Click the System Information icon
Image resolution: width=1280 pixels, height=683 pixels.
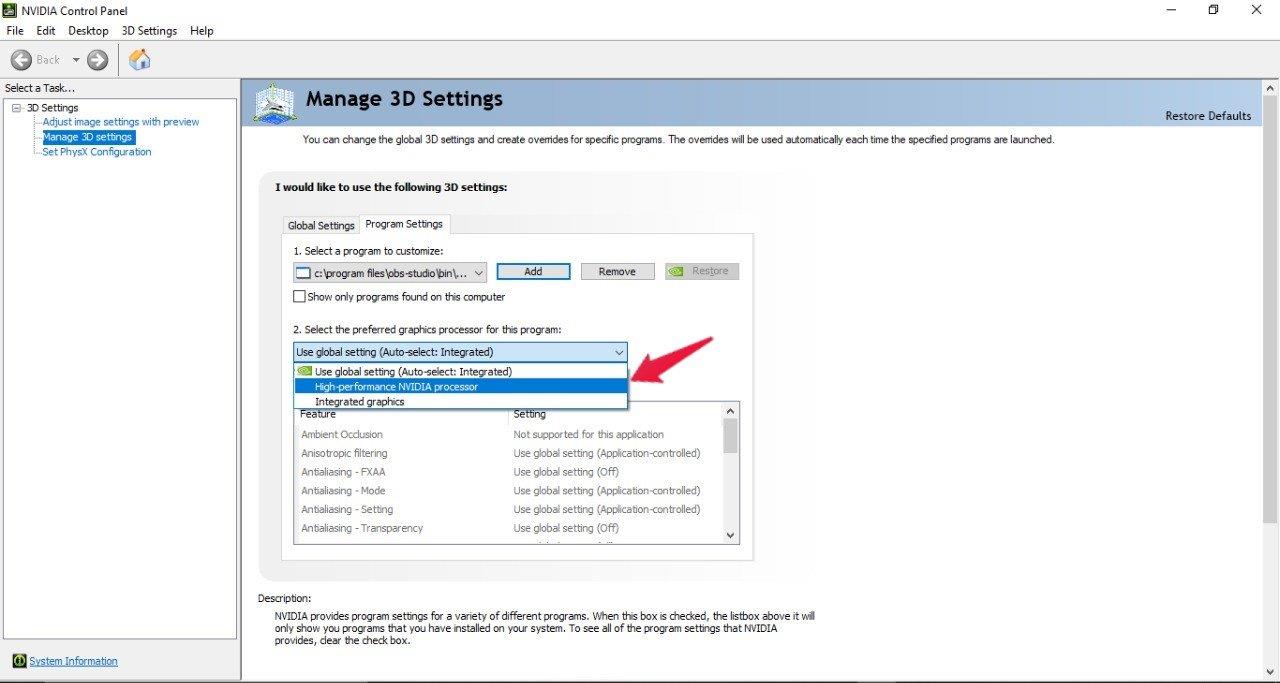pyautogui.click(x=19, y=661)
